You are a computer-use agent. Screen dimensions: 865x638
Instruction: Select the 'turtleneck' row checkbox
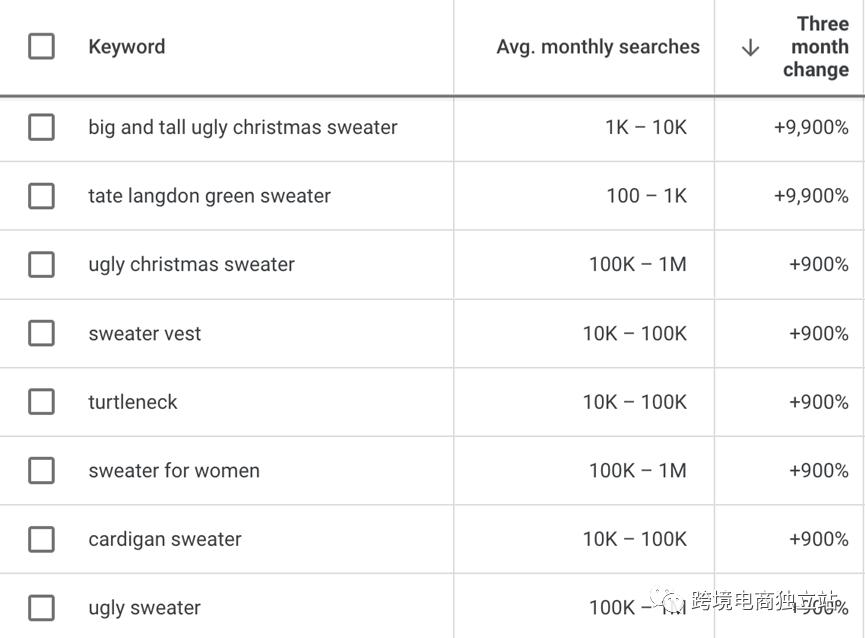pyautogui.click(x=41, y=402)
